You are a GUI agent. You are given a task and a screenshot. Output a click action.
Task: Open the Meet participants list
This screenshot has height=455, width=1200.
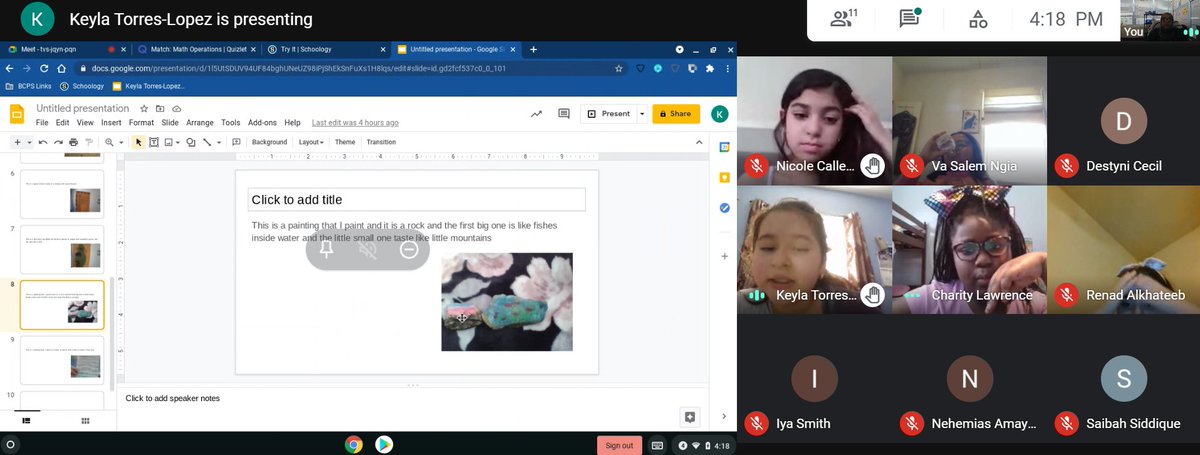coord(845,19)
